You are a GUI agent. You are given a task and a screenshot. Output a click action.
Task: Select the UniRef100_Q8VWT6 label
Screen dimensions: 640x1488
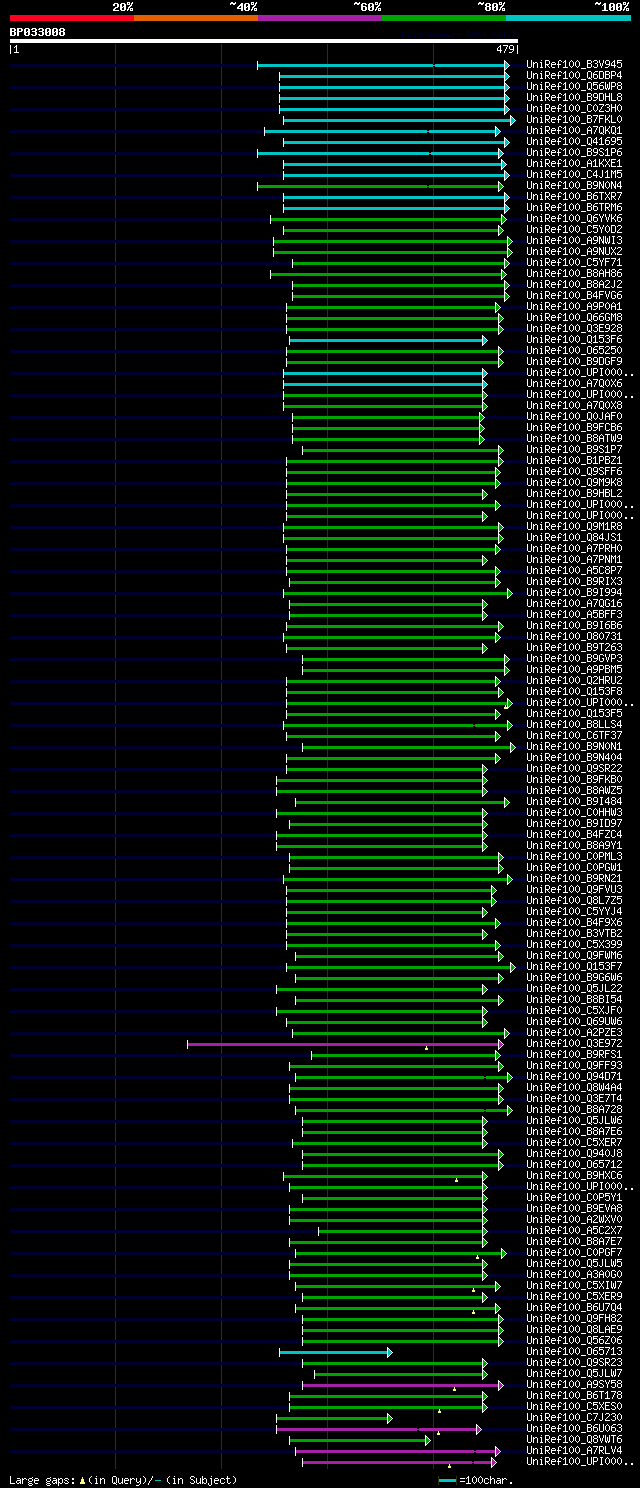click(x=574, y=1440)
